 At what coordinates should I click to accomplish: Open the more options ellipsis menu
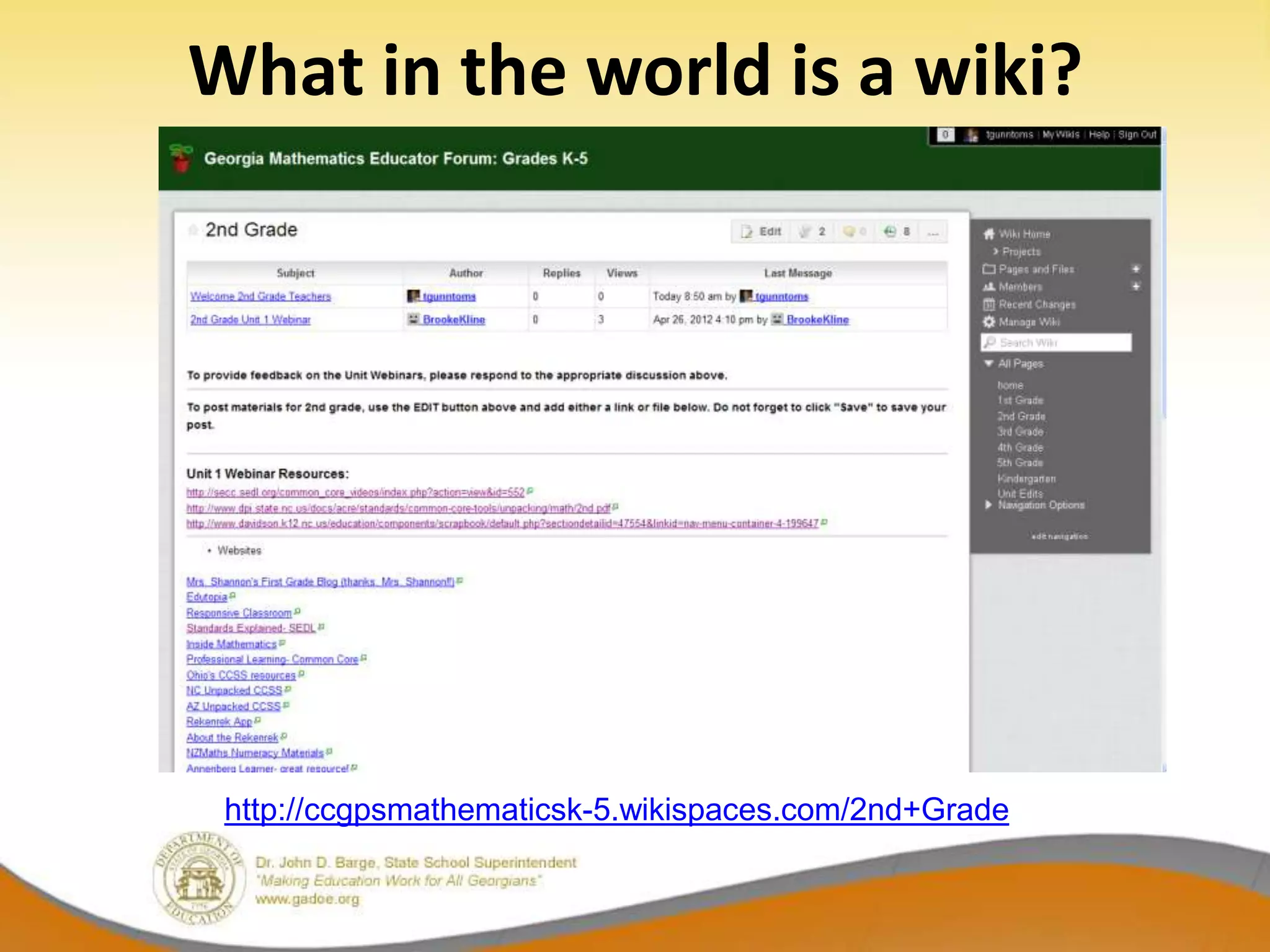click(x=933, y=232)
